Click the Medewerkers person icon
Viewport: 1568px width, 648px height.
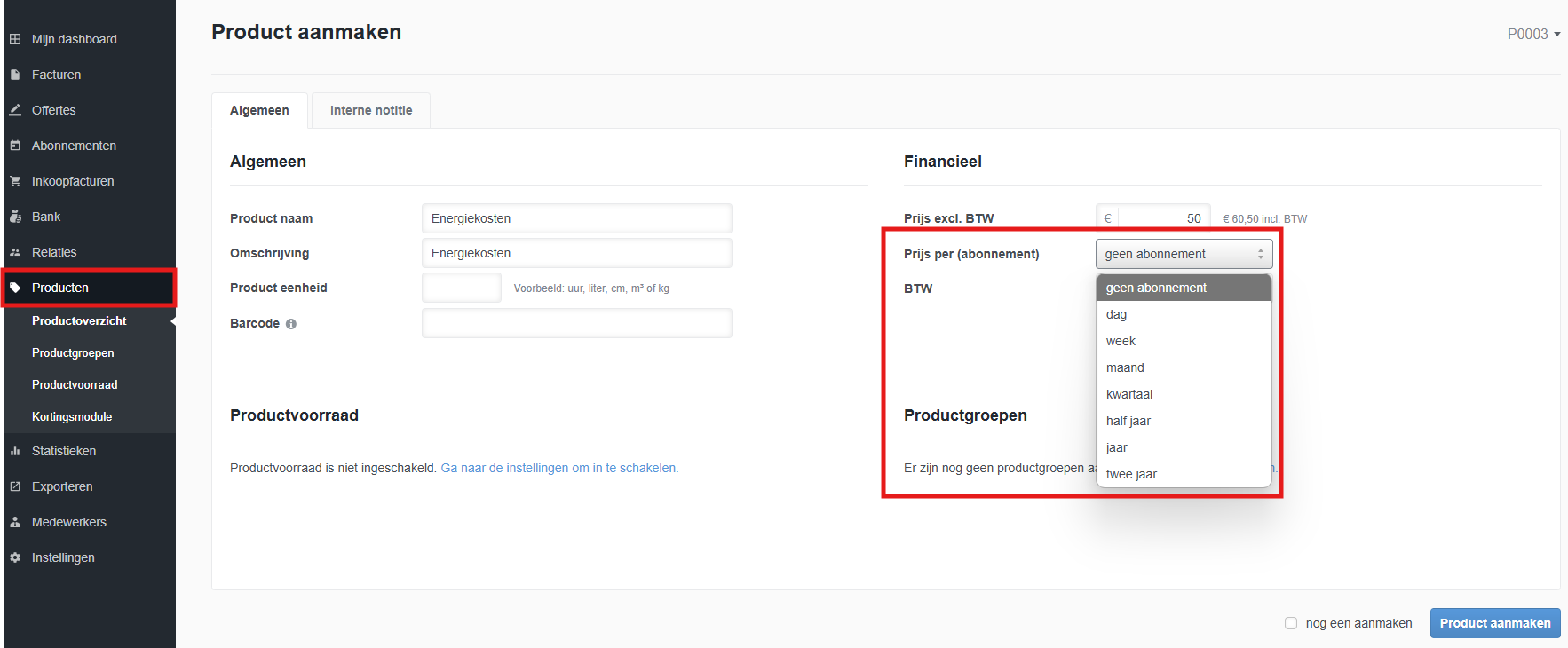[15, 522]
